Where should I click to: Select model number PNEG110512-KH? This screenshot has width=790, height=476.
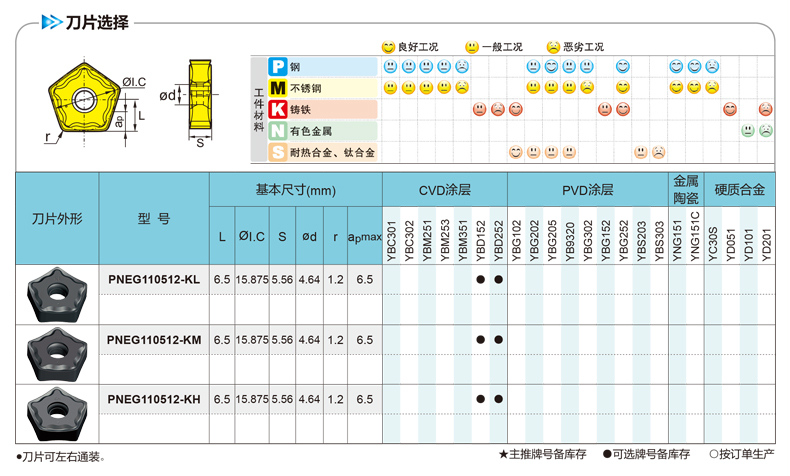pos(154,399)
